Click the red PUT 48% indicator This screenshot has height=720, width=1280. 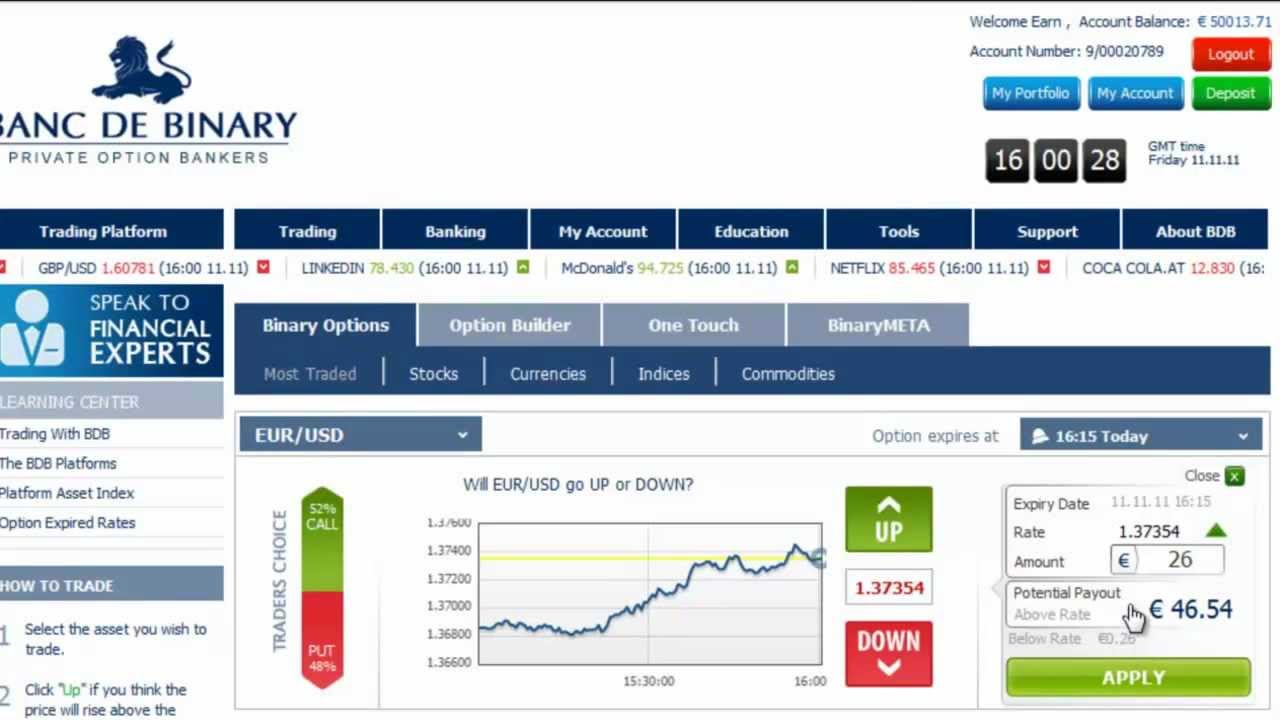(x=322, y=640)
